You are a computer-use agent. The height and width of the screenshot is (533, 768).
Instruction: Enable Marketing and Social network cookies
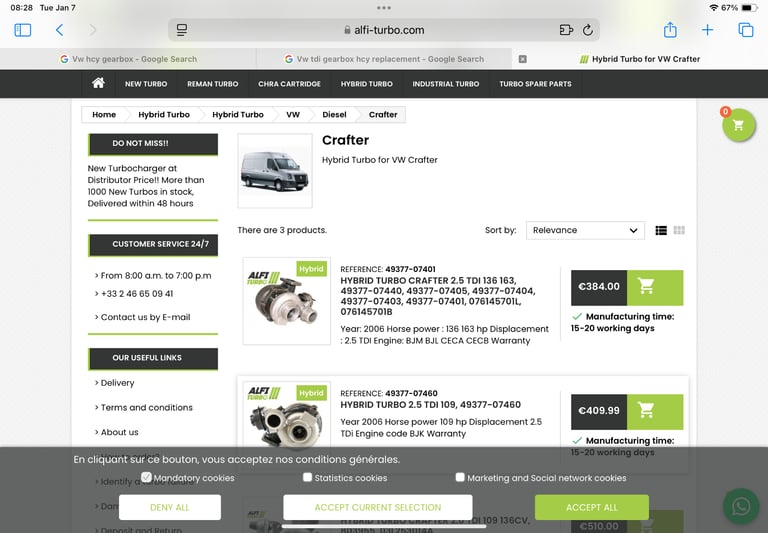[x=459, y=477]
